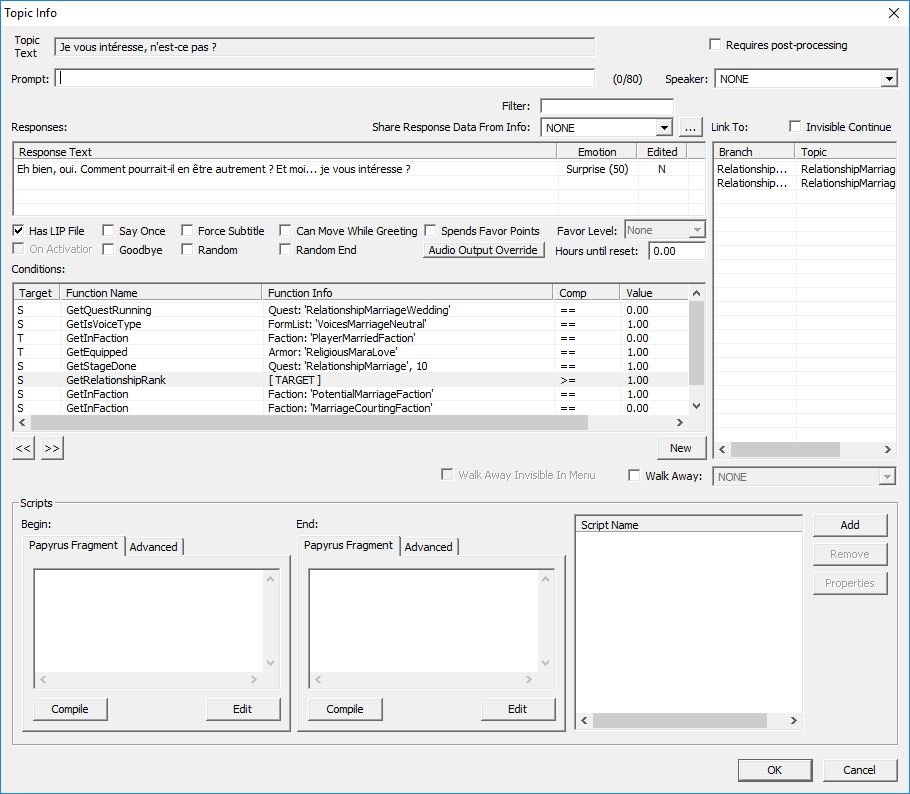Enable the Invisible Continue checkbox
This screenshot has width=910, height=794.
coord(795,127)
